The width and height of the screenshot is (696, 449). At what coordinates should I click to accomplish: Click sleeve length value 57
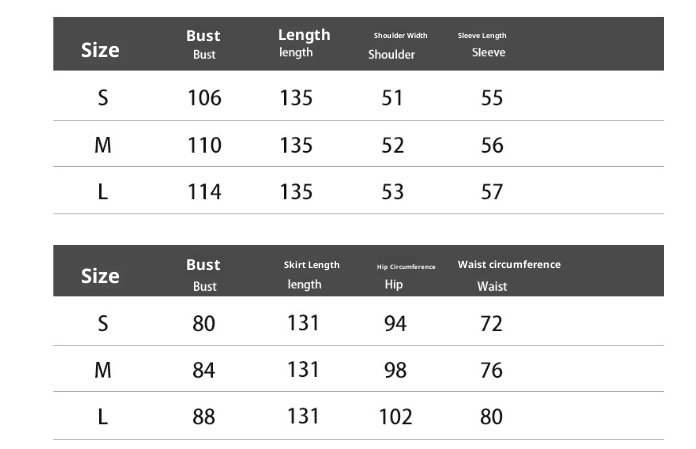492,191
